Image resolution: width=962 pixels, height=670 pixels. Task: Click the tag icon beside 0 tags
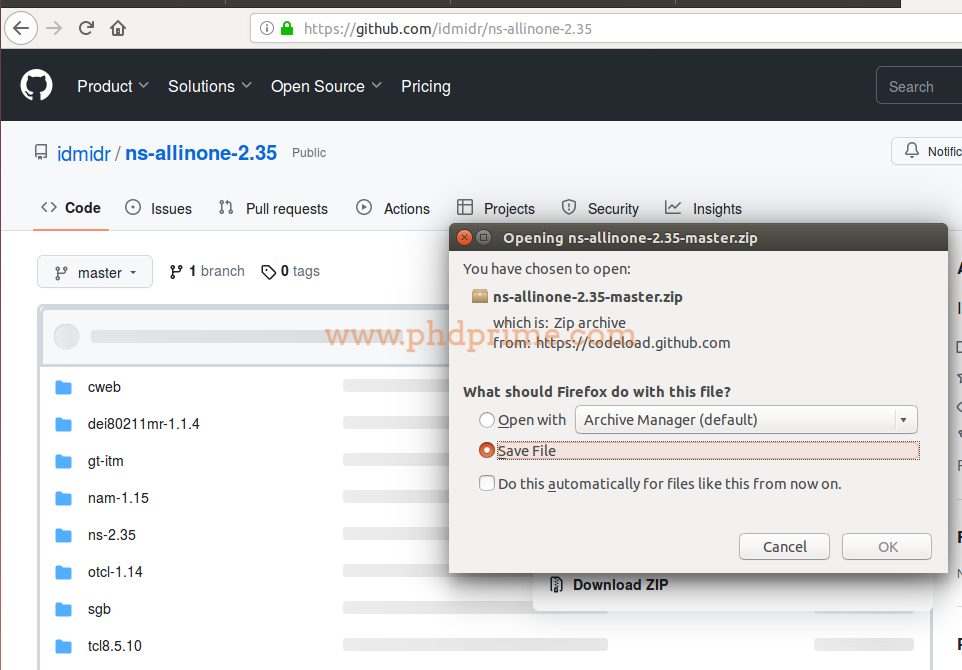[x=268, y=272]
